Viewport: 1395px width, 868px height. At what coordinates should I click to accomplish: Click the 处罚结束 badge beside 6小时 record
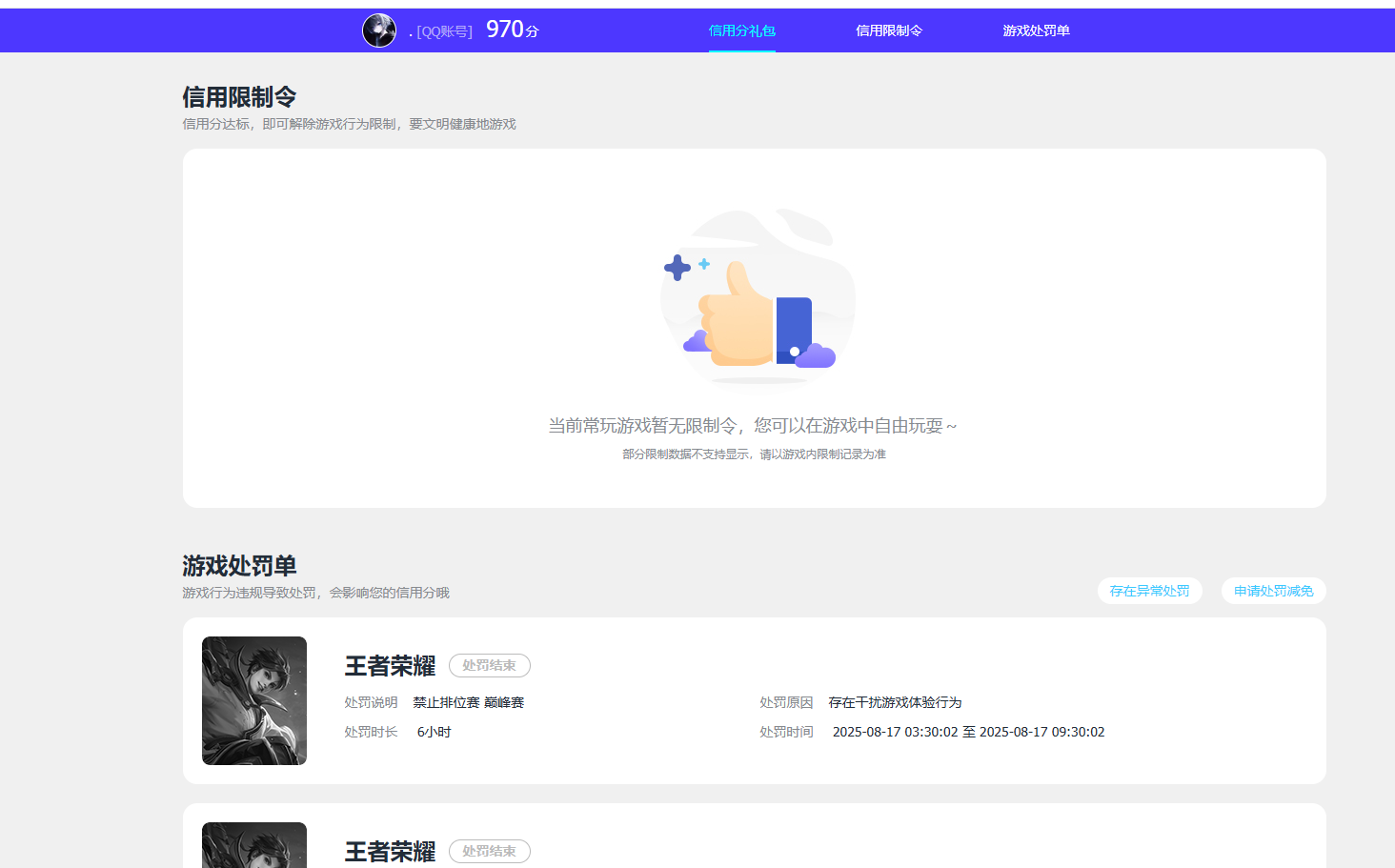click(489, 665)
